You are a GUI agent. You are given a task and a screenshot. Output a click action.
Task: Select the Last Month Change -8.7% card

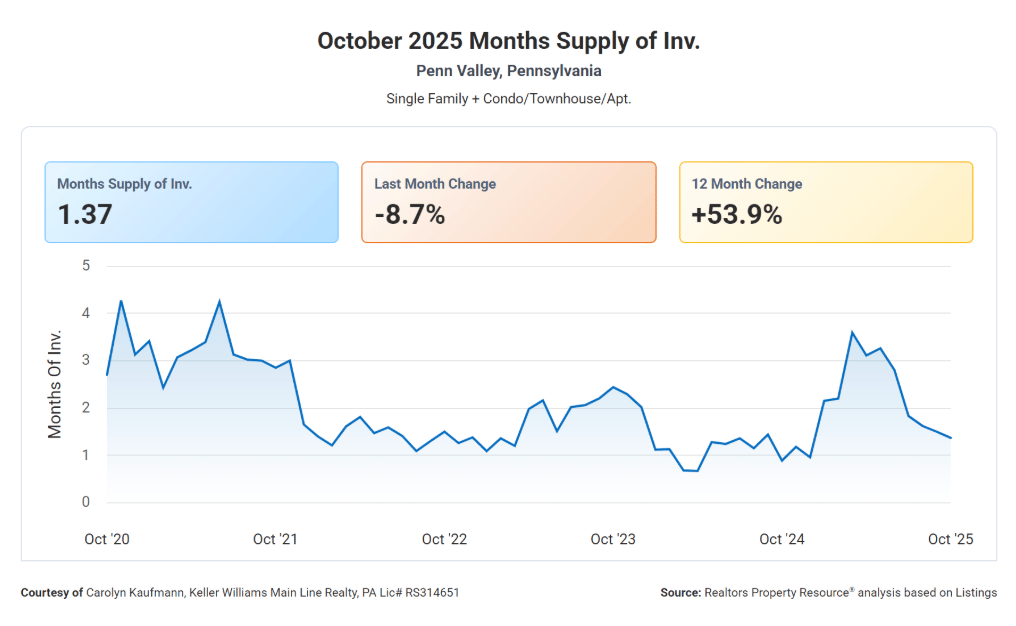pyautogui.click(x=509, y=202)
